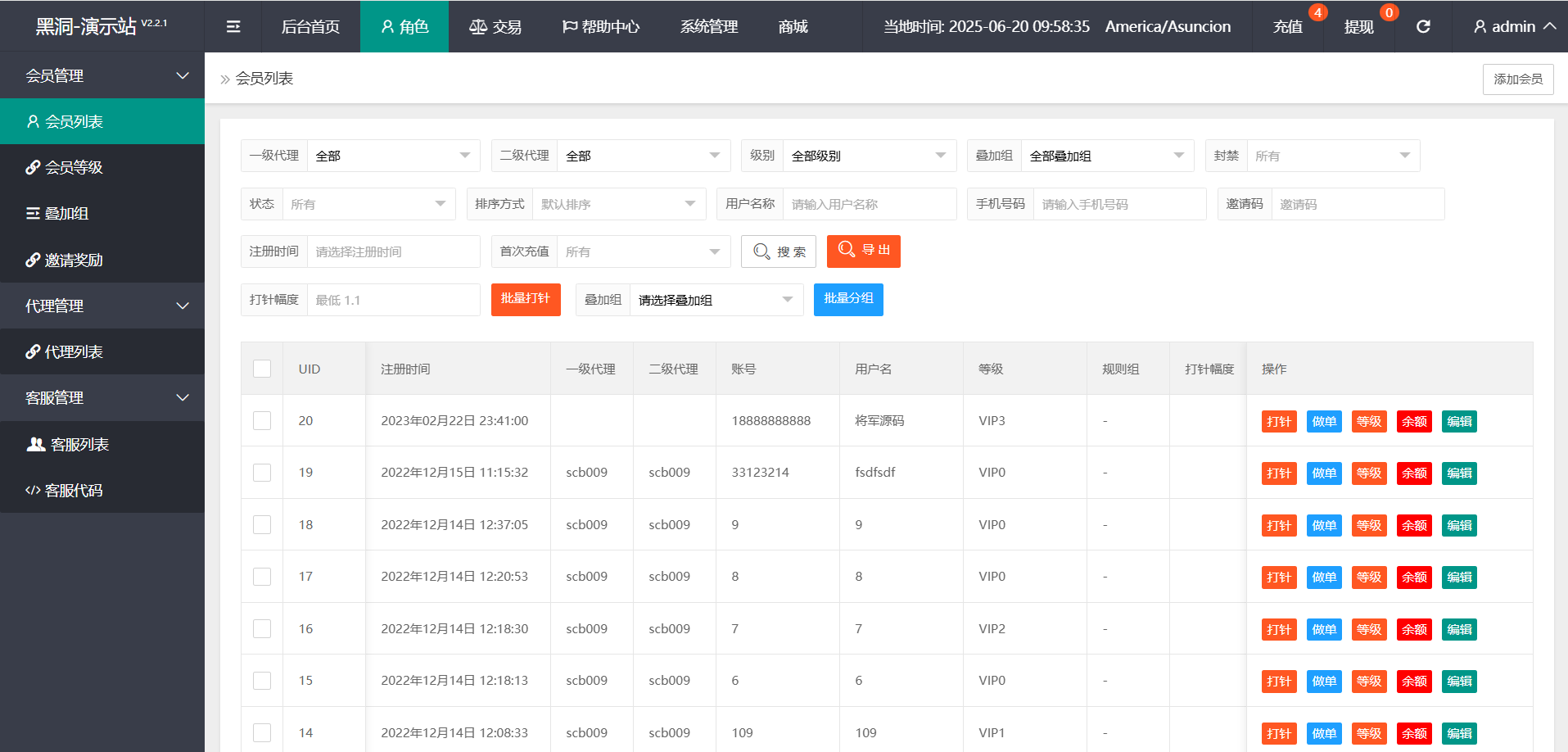This screenshot has width=1568, height=752.
Task: Open 叠加组 in the sidebar
Action: click(102, 213)
